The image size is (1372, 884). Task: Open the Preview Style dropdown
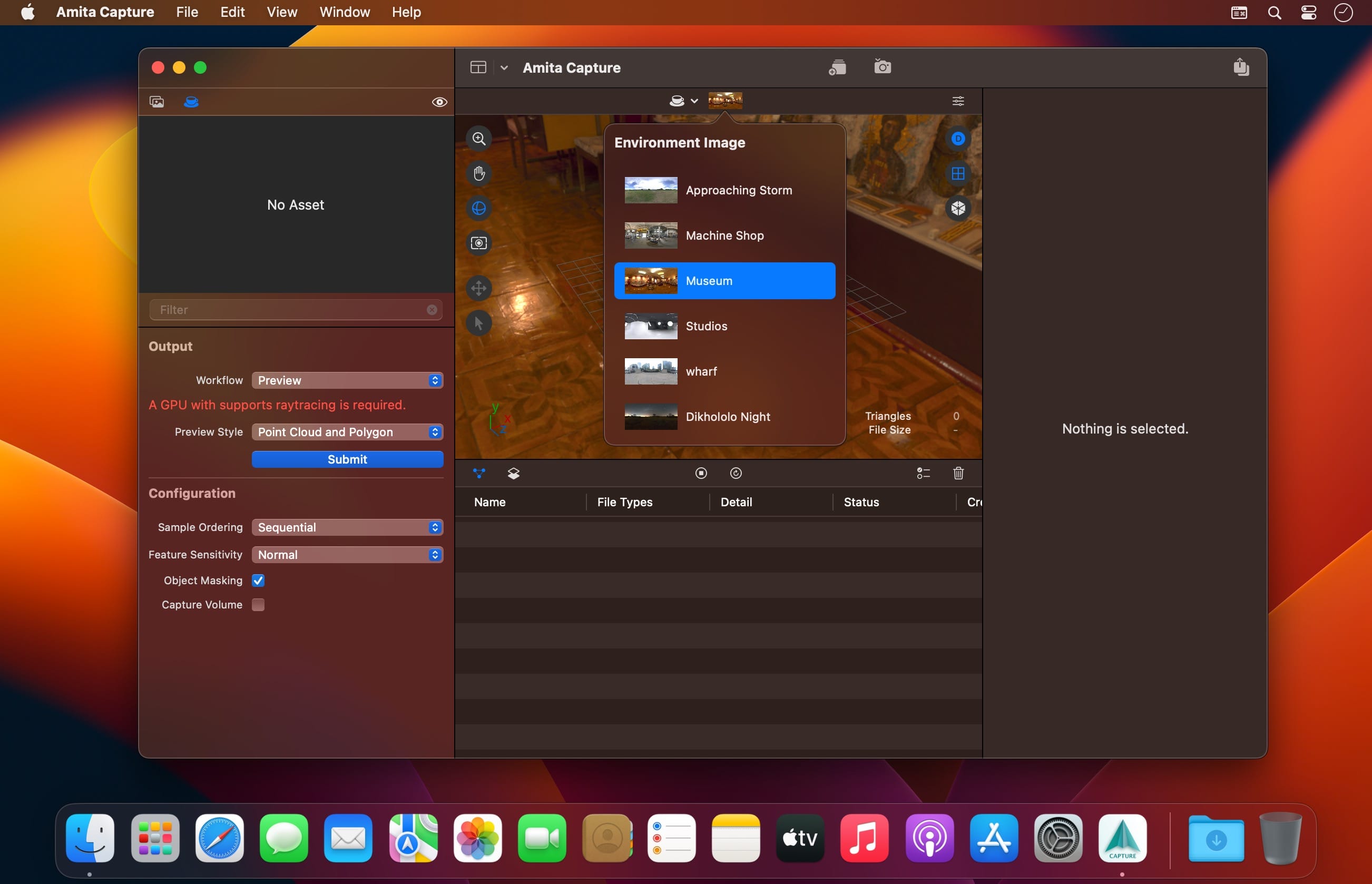click(347, 431)
